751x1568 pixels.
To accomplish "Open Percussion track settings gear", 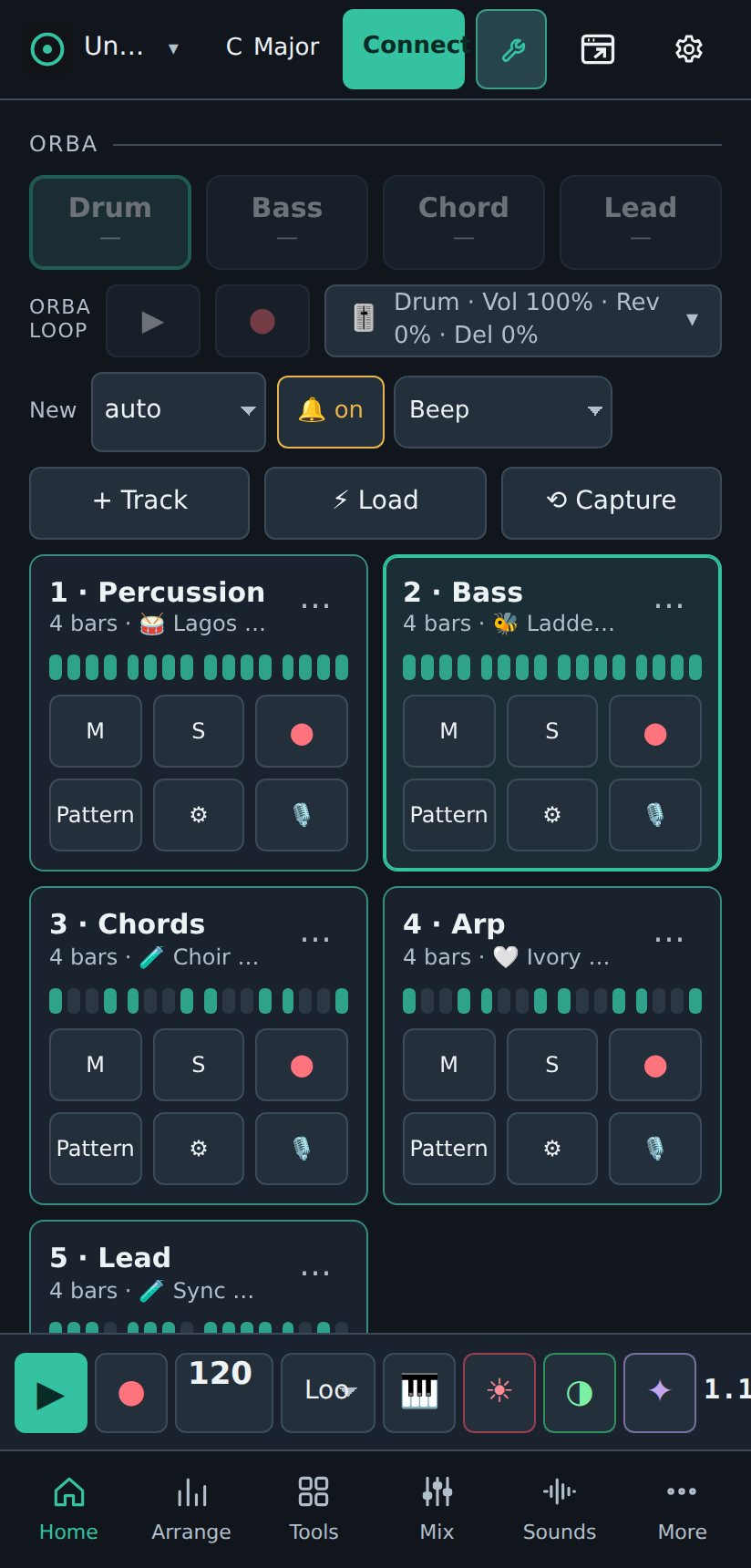I will click(x=199, y=815).
